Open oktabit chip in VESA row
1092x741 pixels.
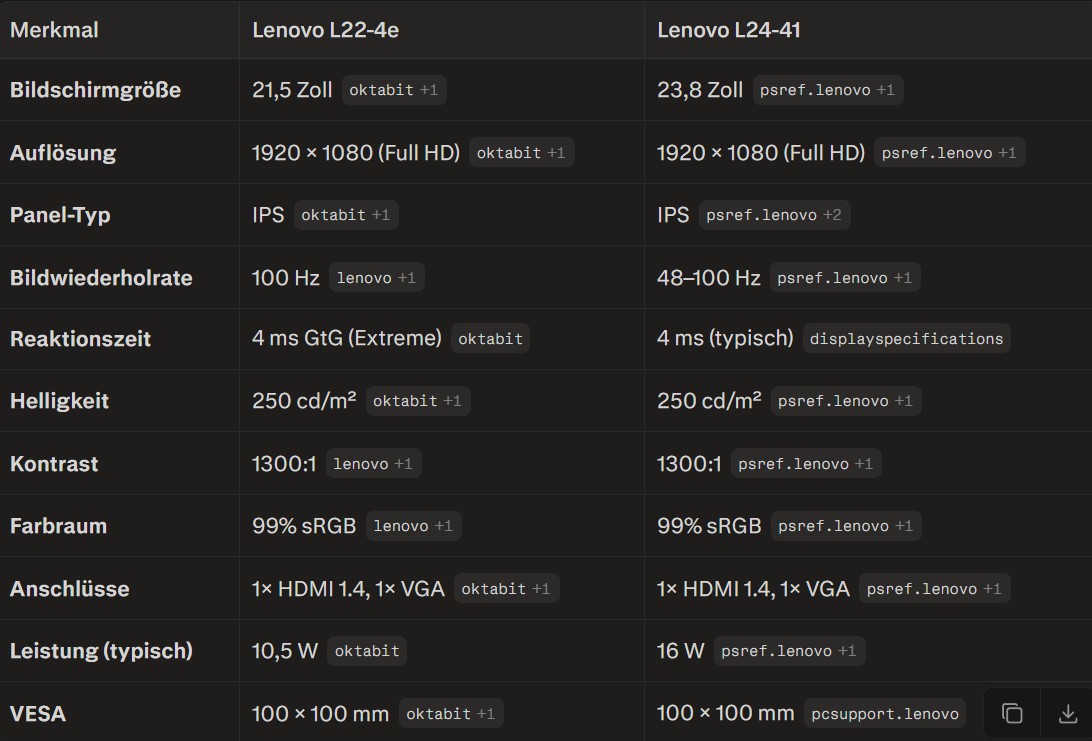pos(451,713)
